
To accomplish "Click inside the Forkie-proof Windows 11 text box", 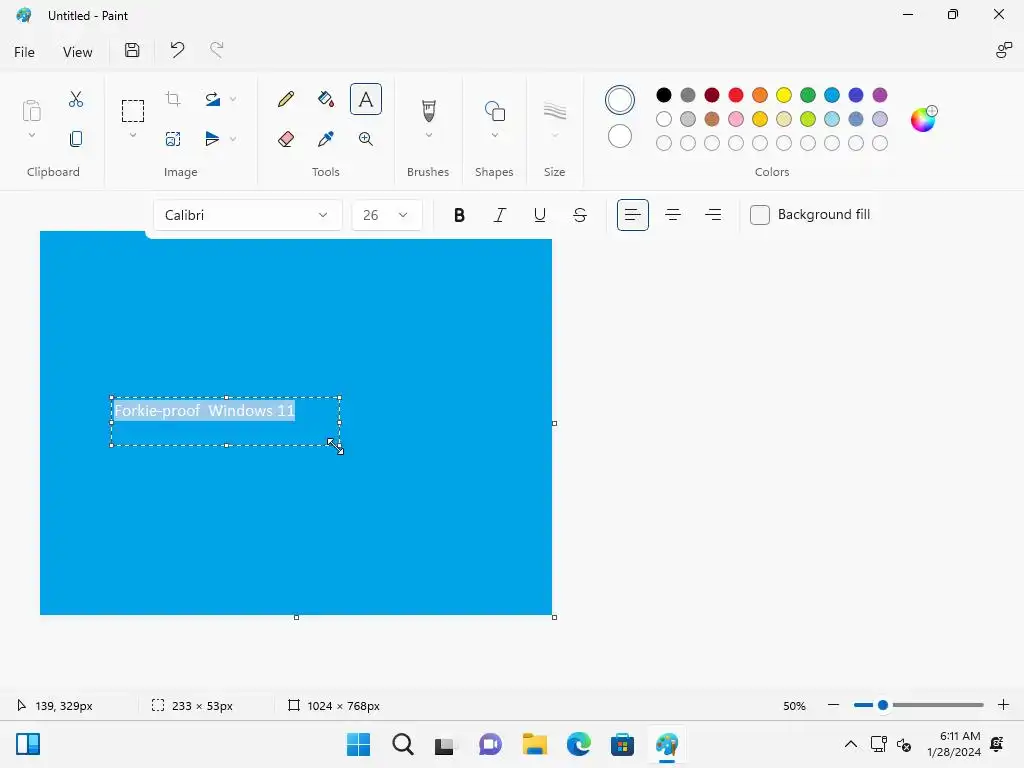I will tap(225, 421).
